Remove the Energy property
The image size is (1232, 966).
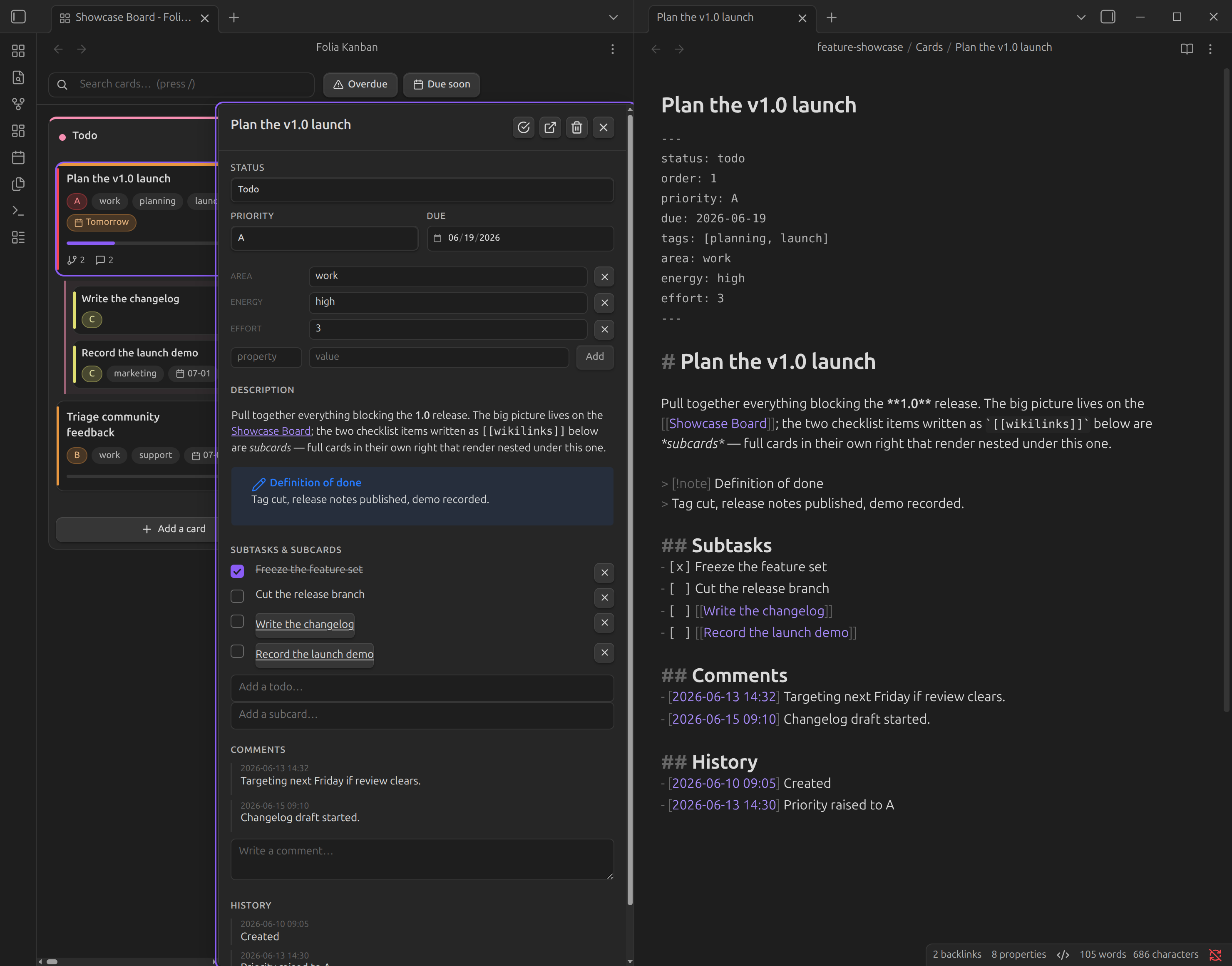tap(604, 303)
